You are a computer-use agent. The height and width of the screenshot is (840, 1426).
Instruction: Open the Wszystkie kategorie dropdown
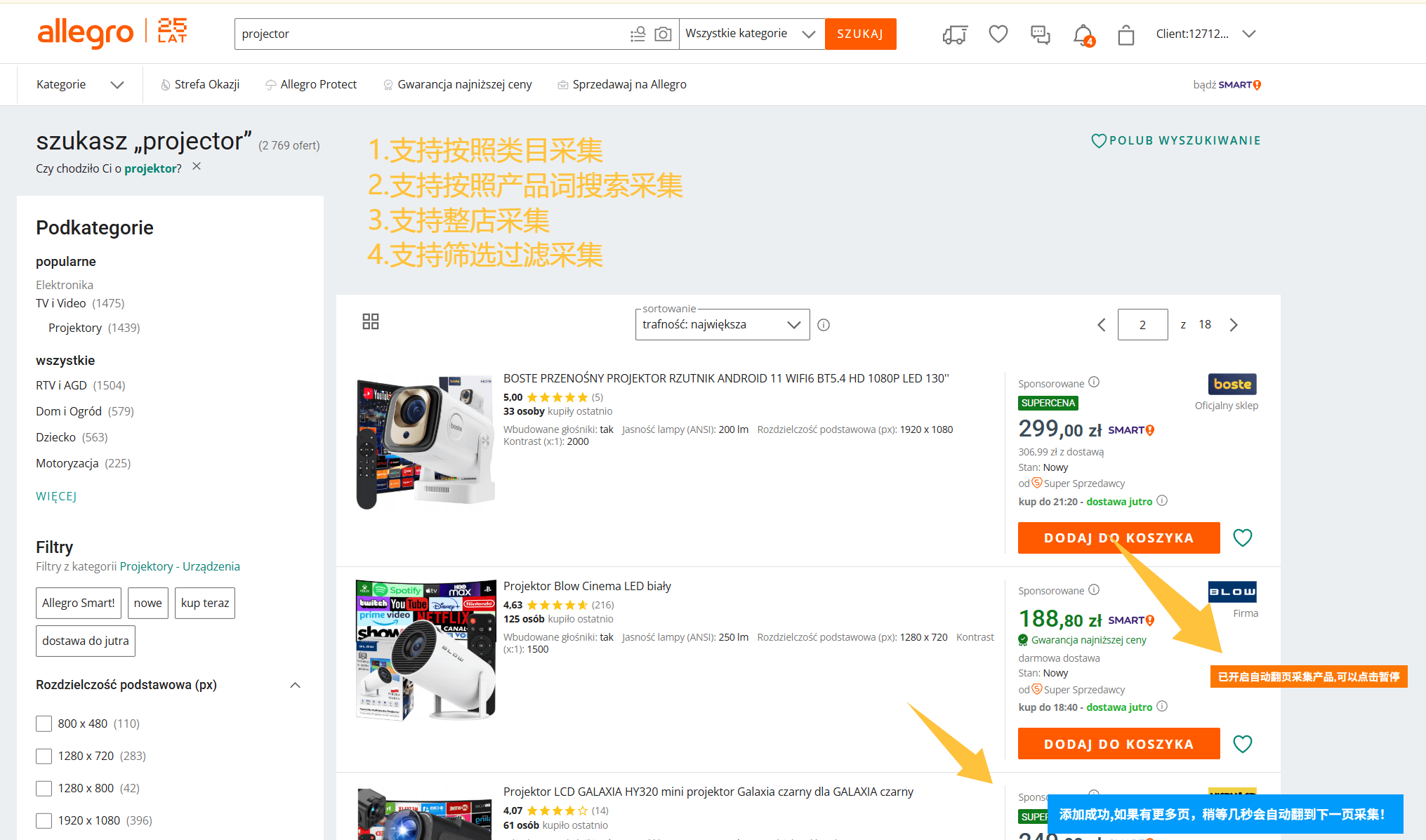point(751,34)
